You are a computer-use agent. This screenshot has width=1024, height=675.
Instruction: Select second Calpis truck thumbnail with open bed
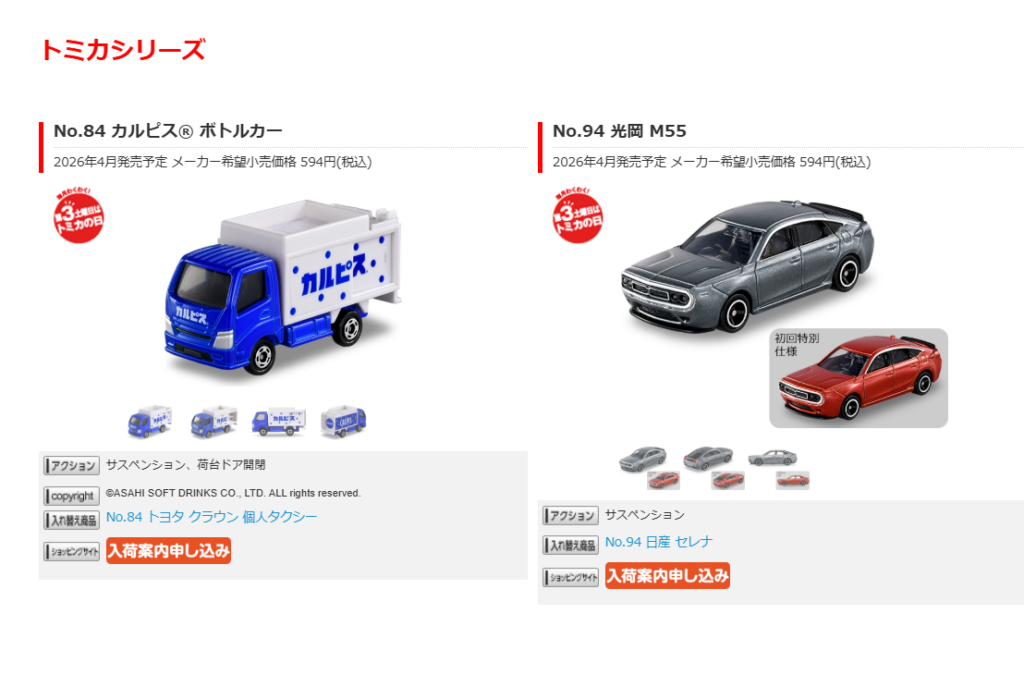pos(214,422)
